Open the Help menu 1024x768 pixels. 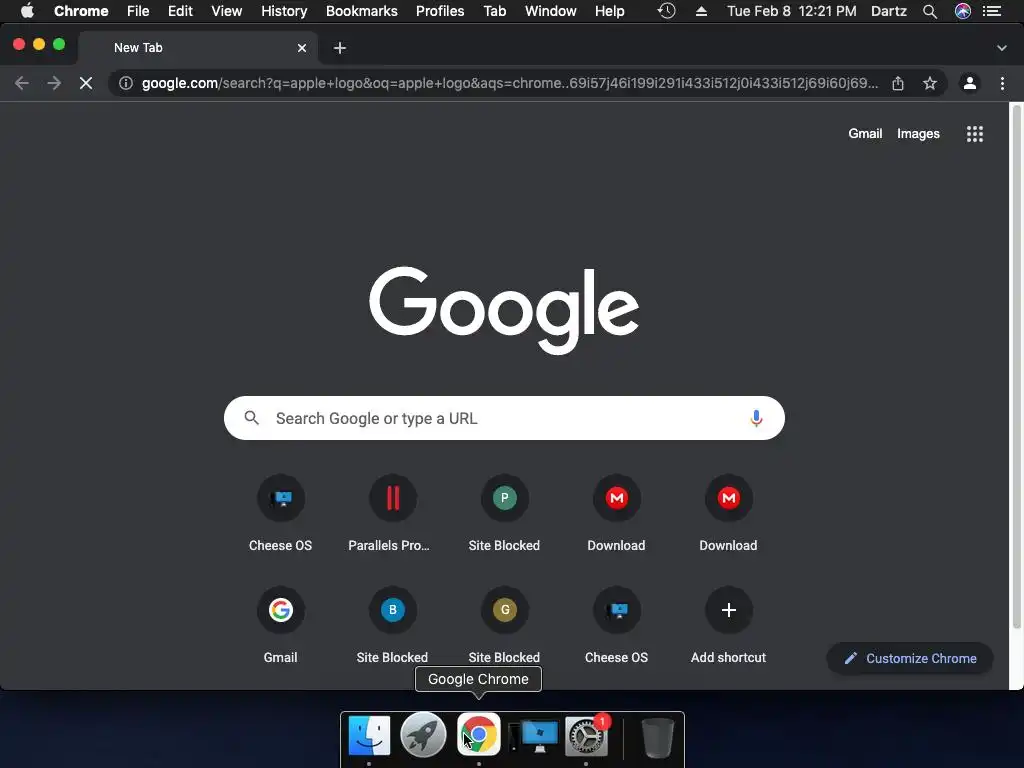pos(609,11)
